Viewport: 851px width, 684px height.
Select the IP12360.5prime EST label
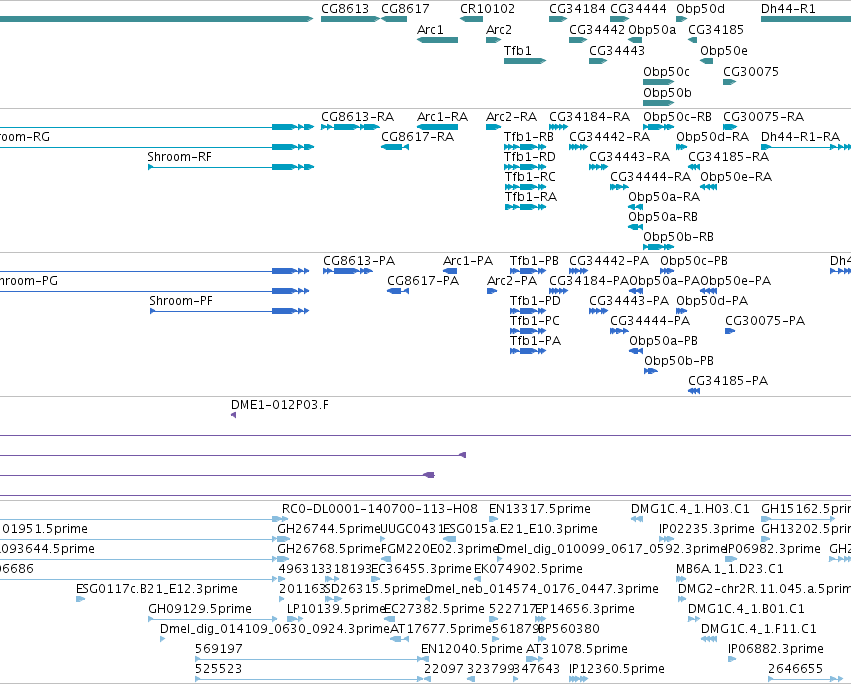[617, 669]
